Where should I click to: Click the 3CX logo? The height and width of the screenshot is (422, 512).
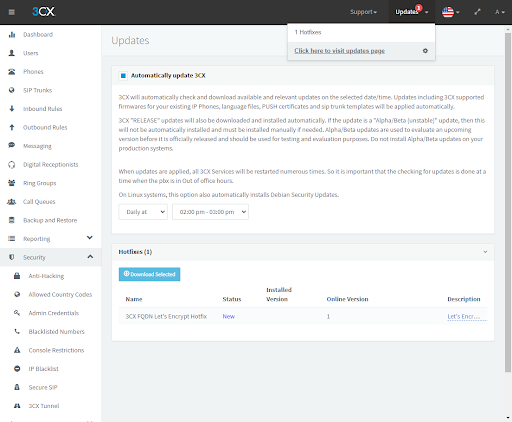(x=43, y=12)
